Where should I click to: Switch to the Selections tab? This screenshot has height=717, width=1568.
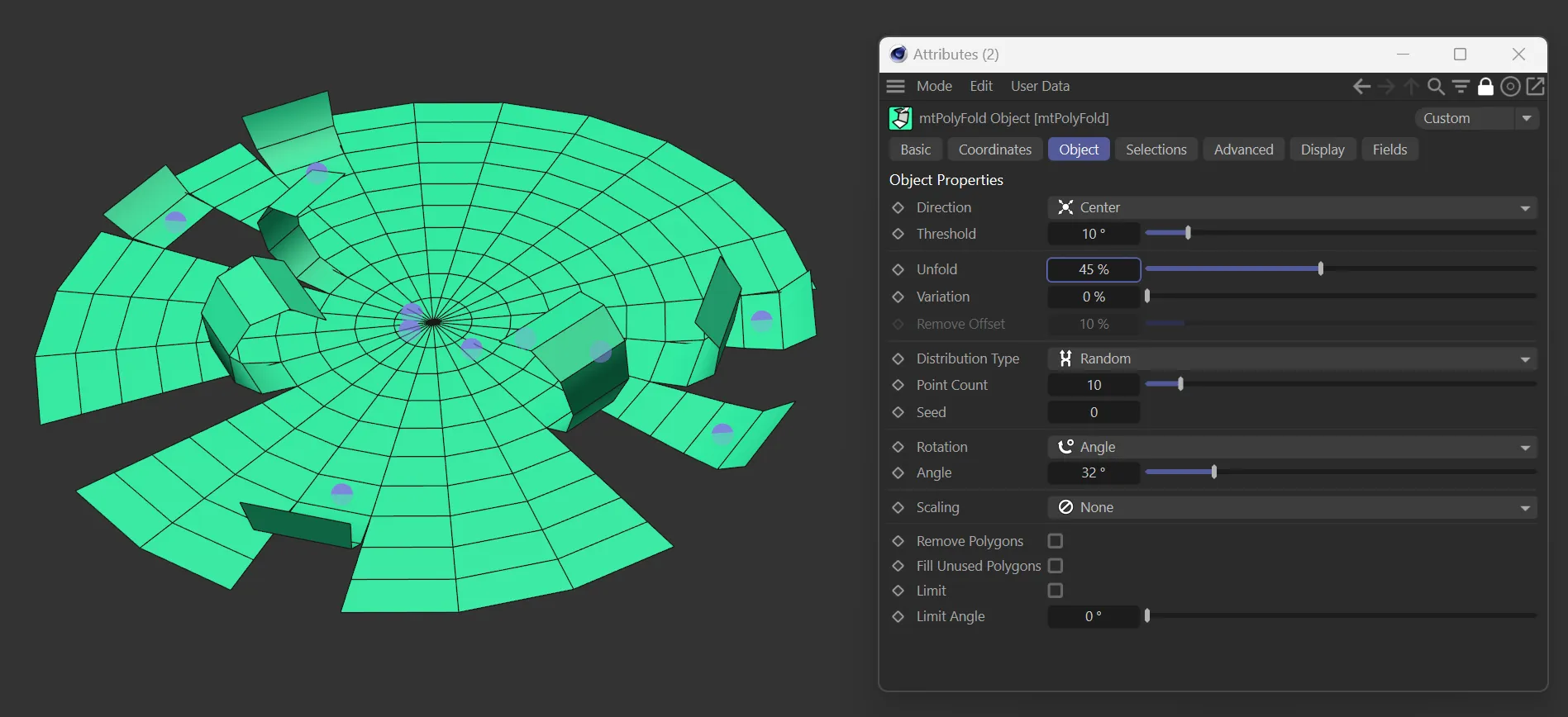[x=1156, y=150]
